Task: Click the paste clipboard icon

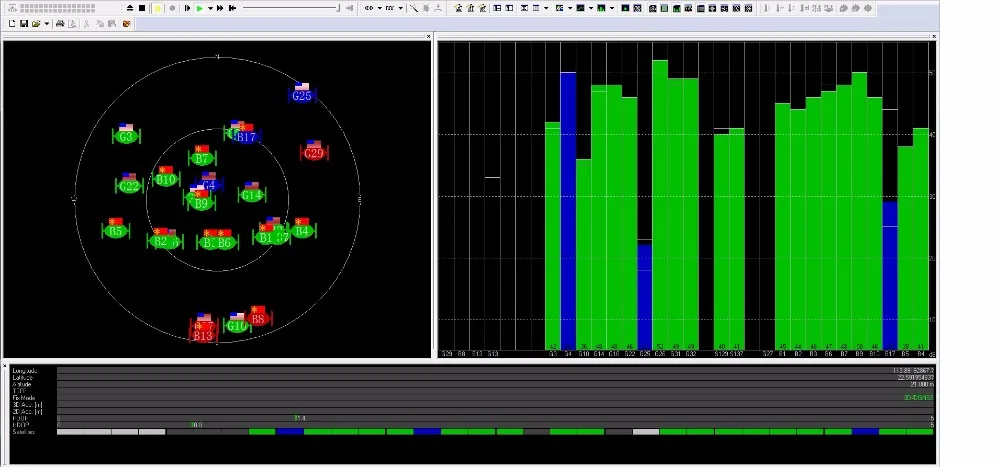Action: [112, 24]
